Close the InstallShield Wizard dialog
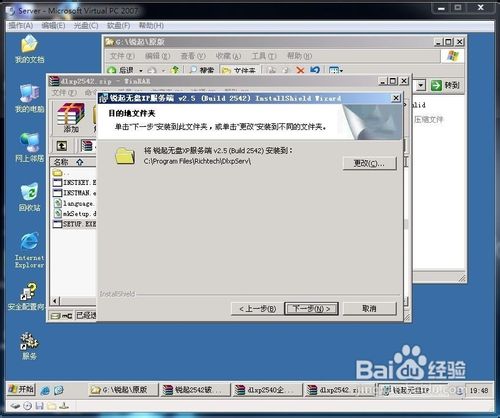500x418 pixels. 396,98
